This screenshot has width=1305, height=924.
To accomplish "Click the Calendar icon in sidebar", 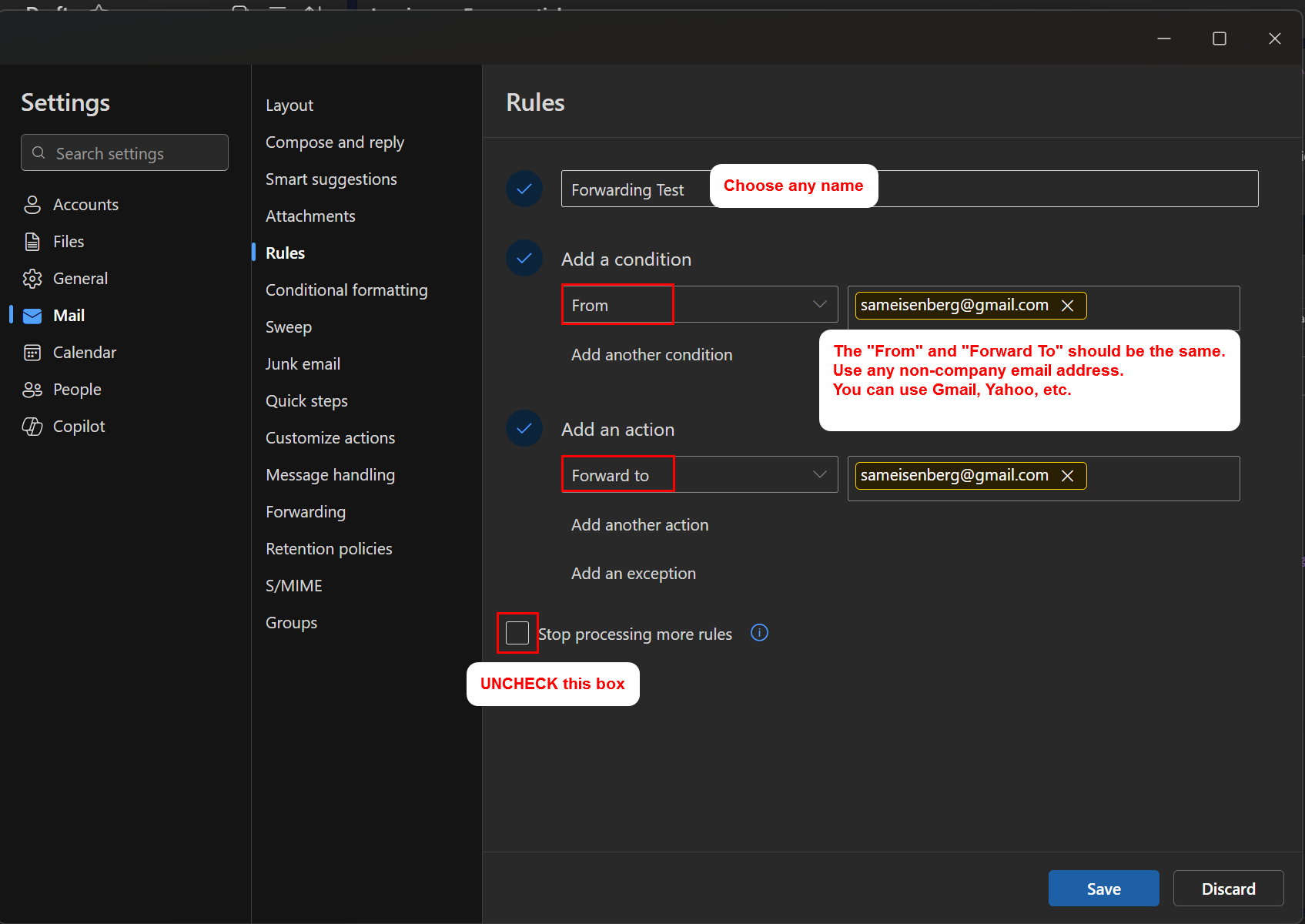I will [32, 353].
